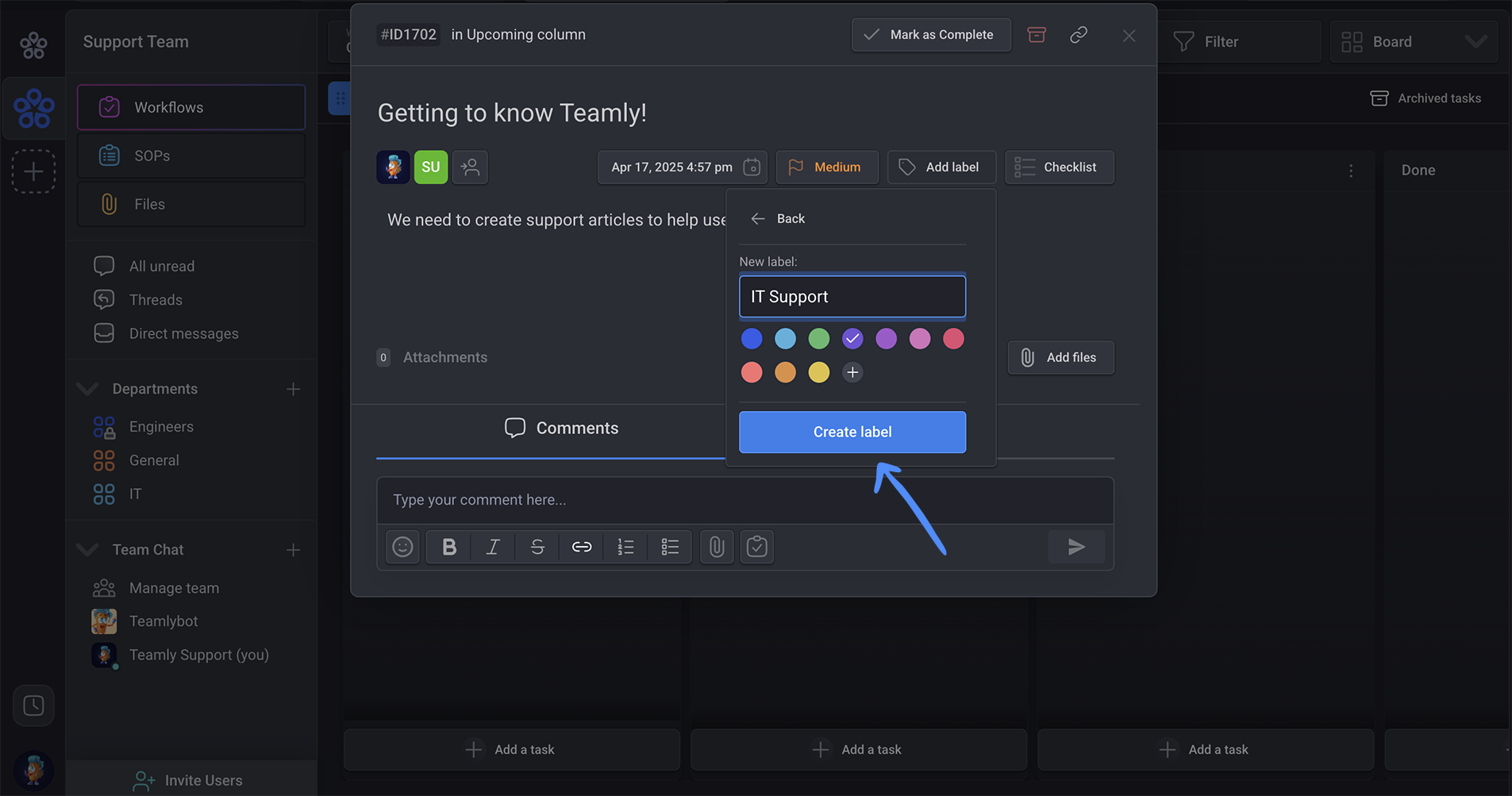Select the light blue label color
This screenshot has height=796, width=1512.
click(x=785, y=339)
